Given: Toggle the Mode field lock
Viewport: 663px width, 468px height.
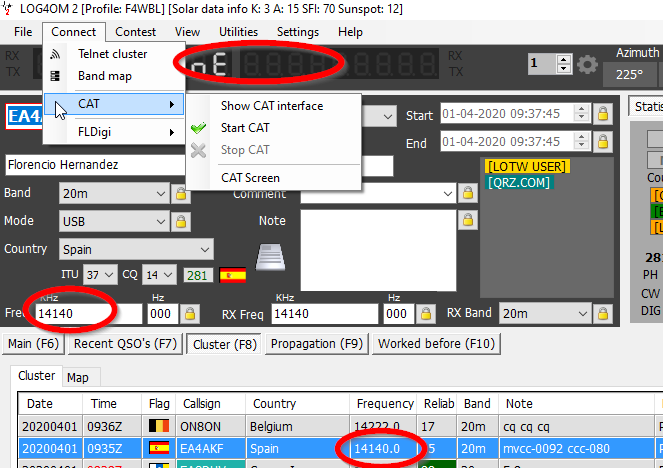Looking at the screenshot, I should tap(181, 222).
